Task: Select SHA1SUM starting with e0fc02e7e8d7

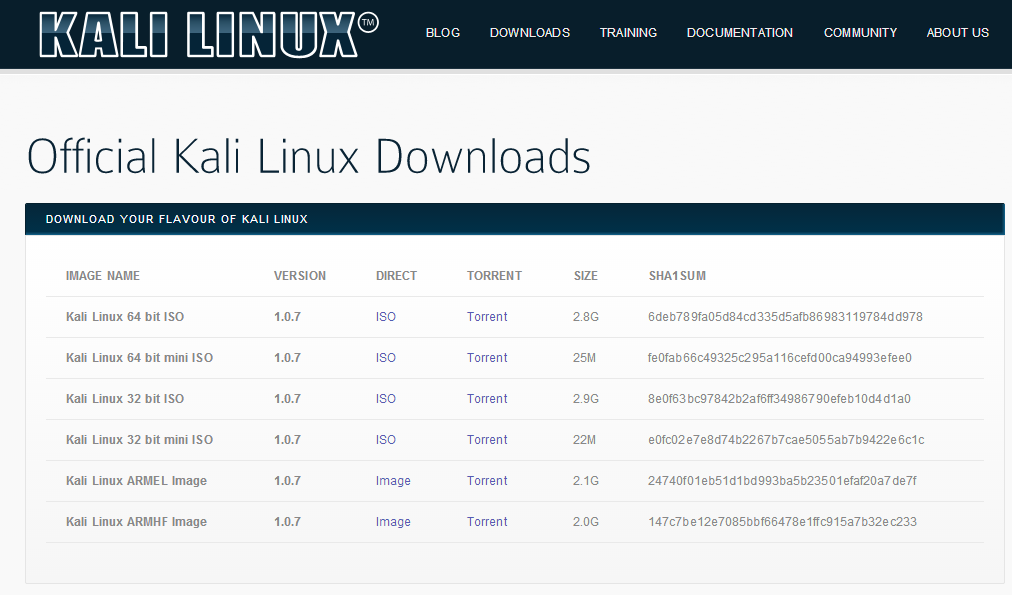Action: coord(786,439)
